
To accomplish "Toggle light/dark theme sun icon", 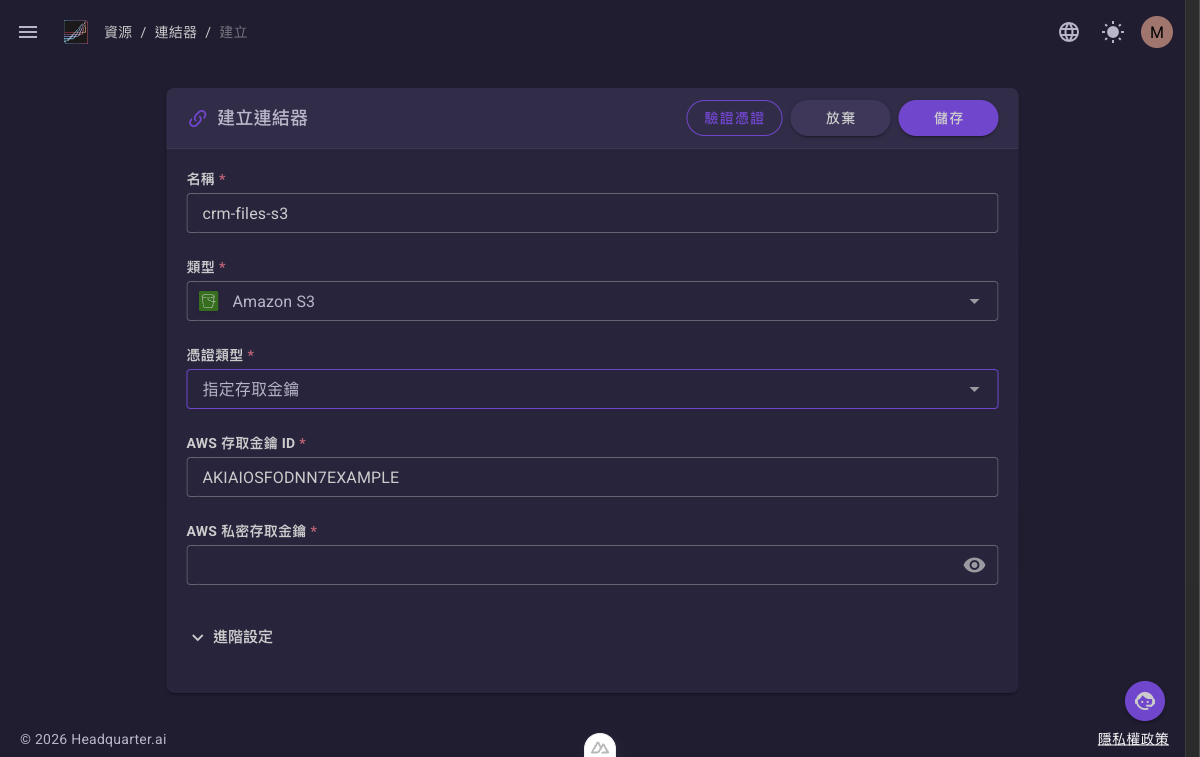I will point(1113,32).
